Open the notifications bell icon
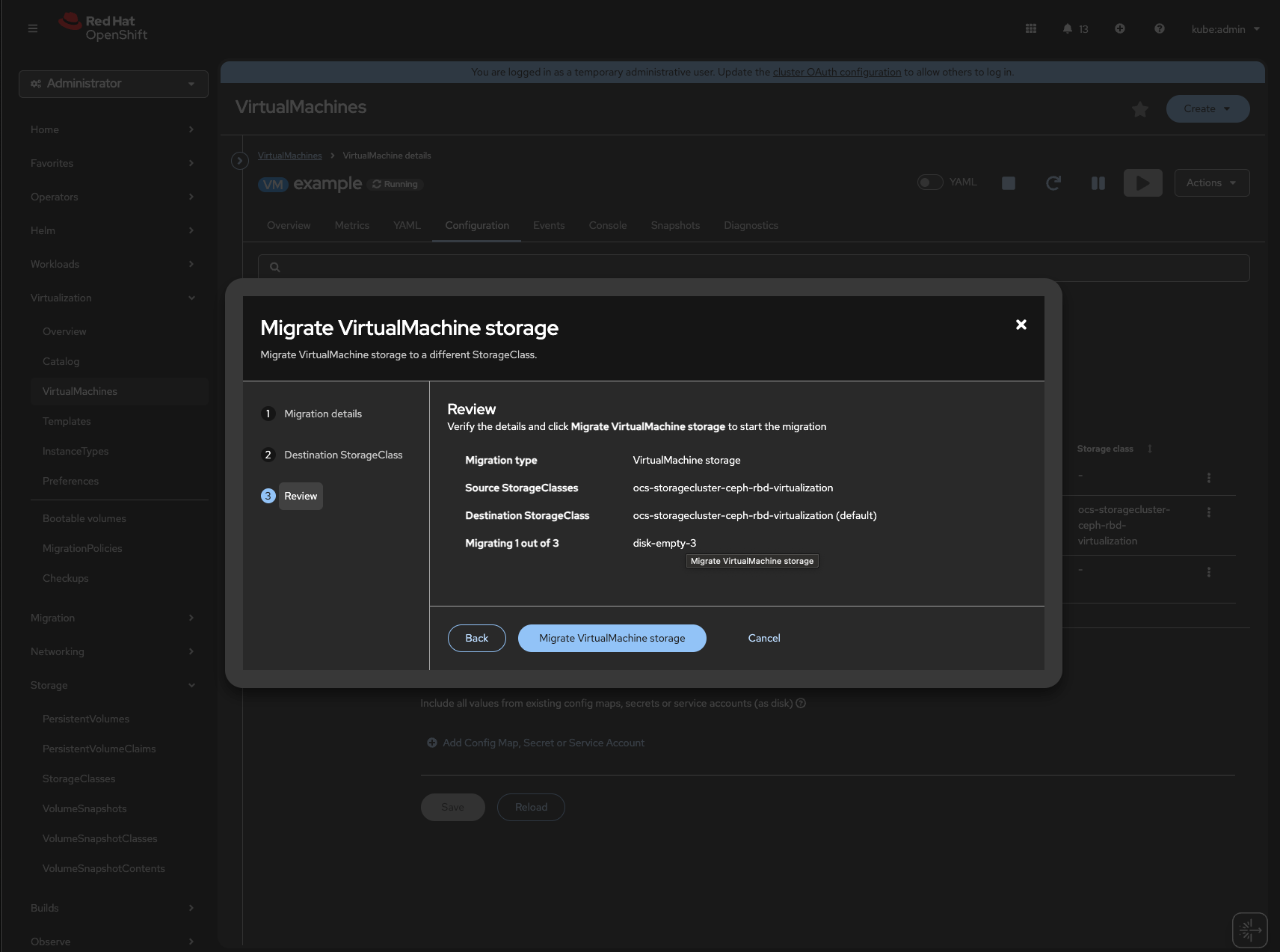 click(1068, 29)
